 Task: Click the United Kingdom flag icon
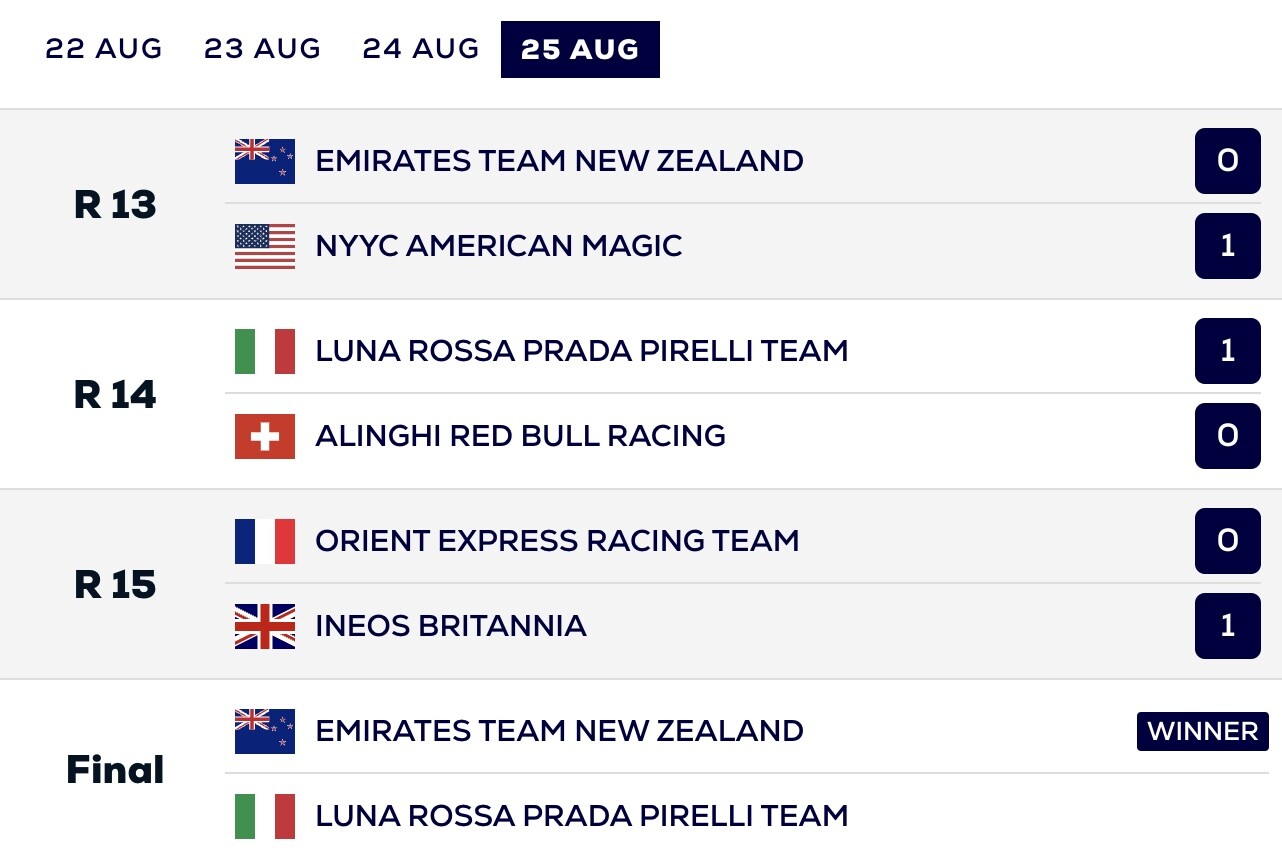[x=265, y=626]
